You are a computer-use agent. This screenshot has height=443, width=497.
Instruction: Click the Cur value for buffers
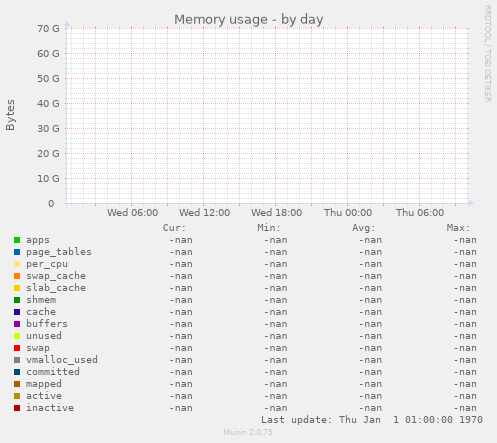click(x=181, y=324)
